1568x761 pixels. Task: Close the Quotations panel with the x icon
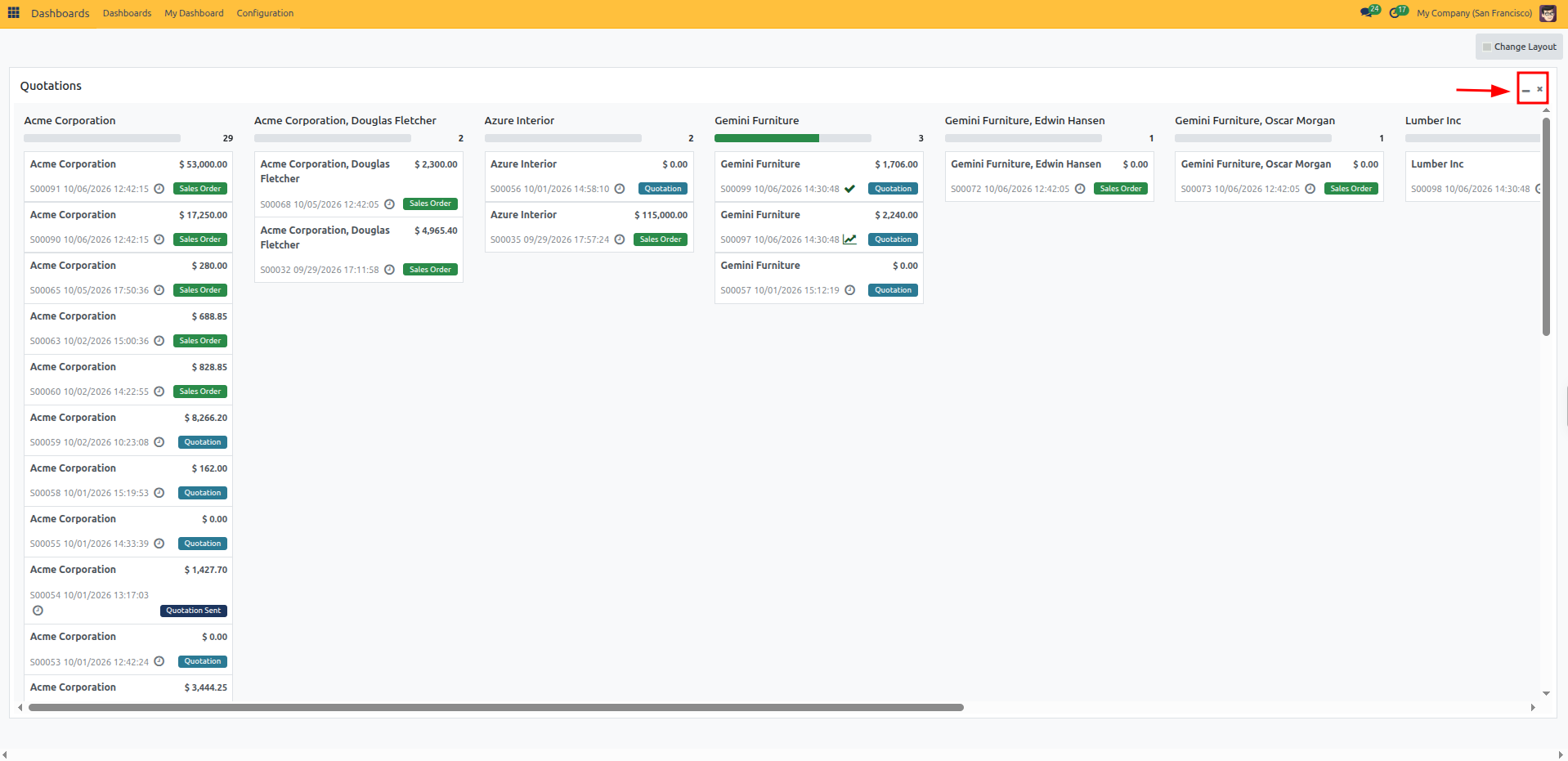click(x=1539, y=89)
